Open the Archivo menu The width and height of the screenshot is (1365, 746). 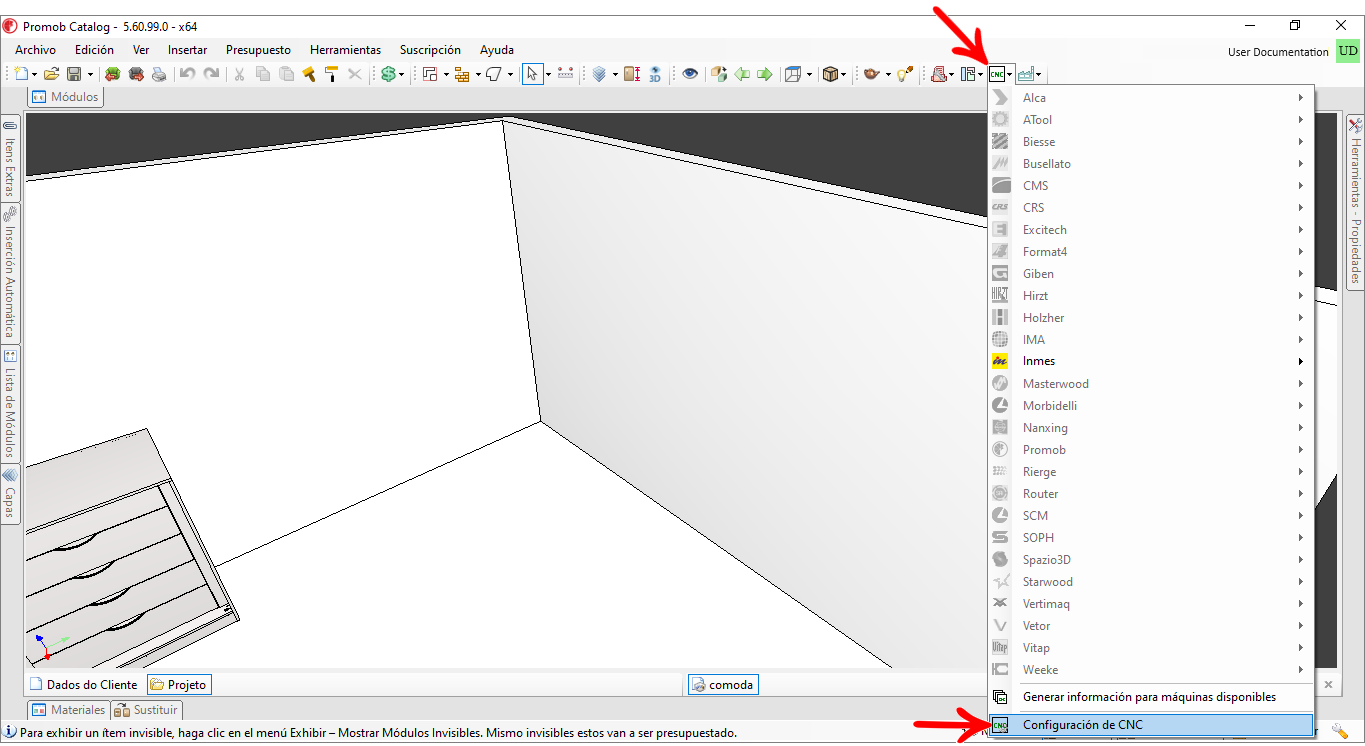[36, 50]
